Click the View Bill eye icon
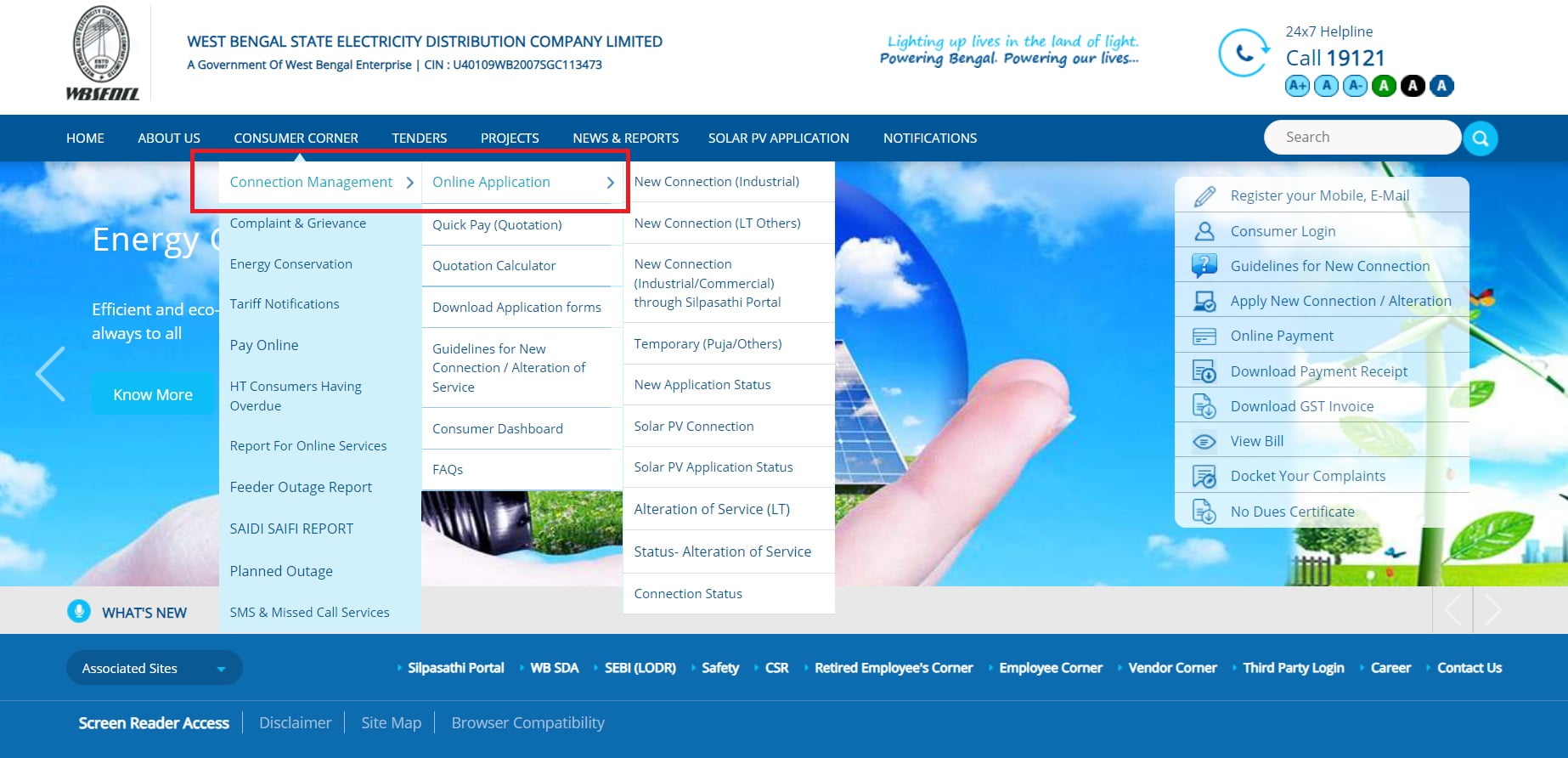This screenshot has height=758, width=1568. click(1204, 442)
